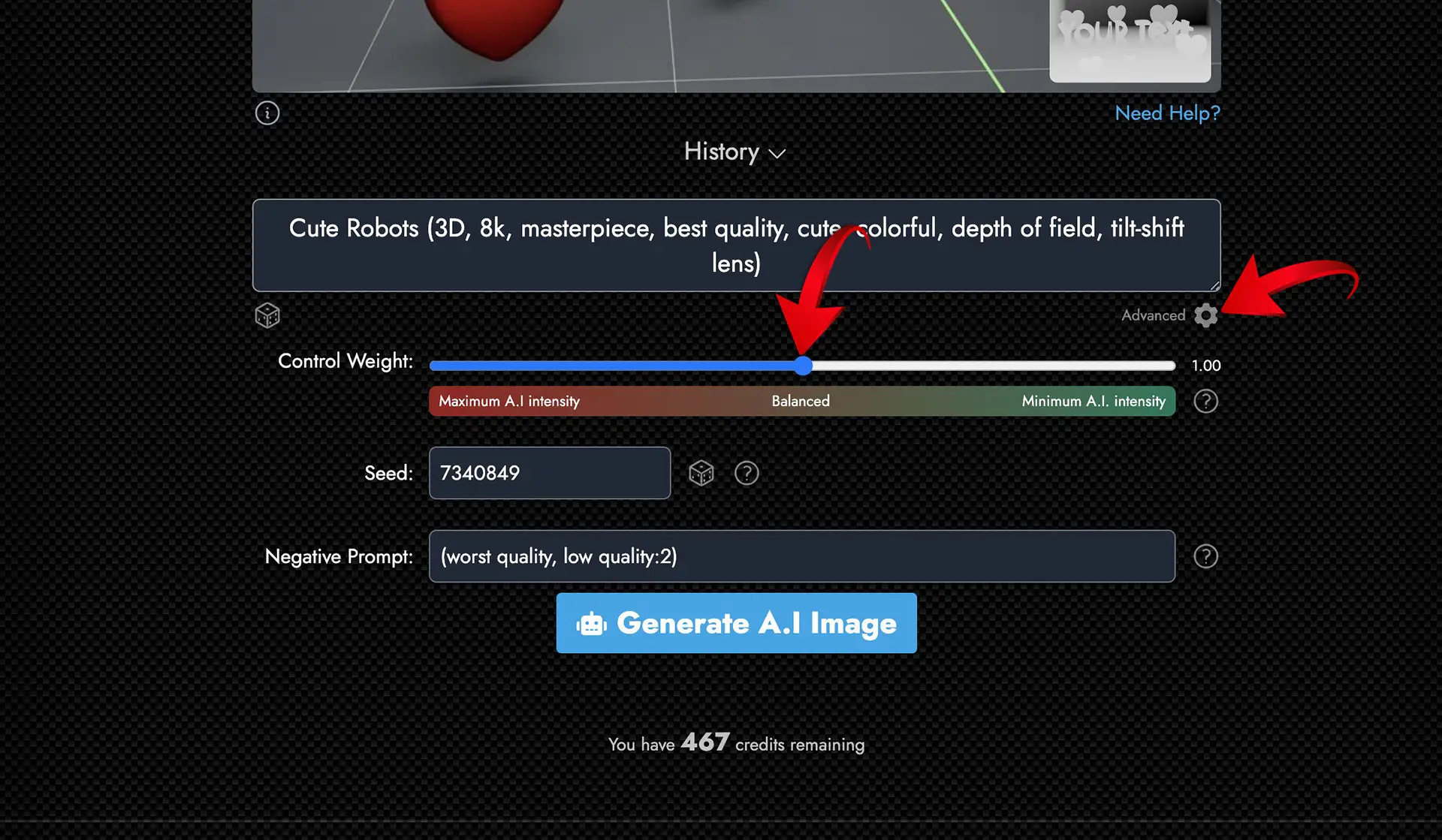Toggle Maximum A.I intensity setting
Screen dimensions: 1442x840
(509, 400)
